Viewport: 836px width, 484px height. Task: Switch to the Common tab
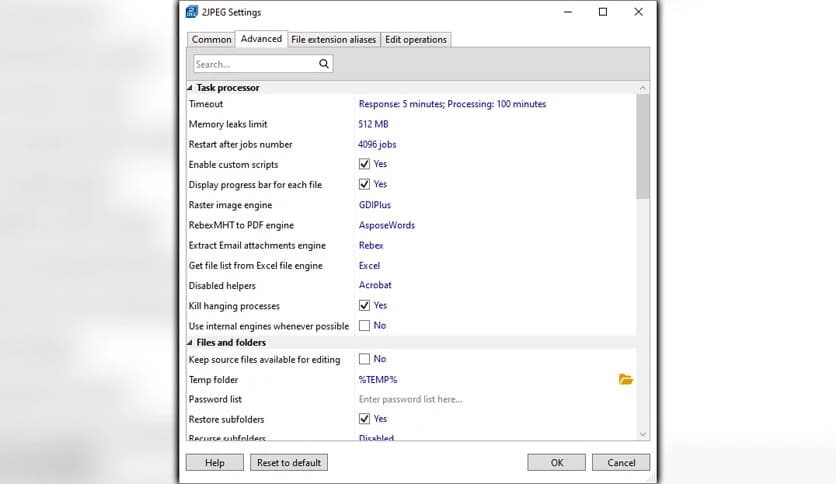click(211, 40)
